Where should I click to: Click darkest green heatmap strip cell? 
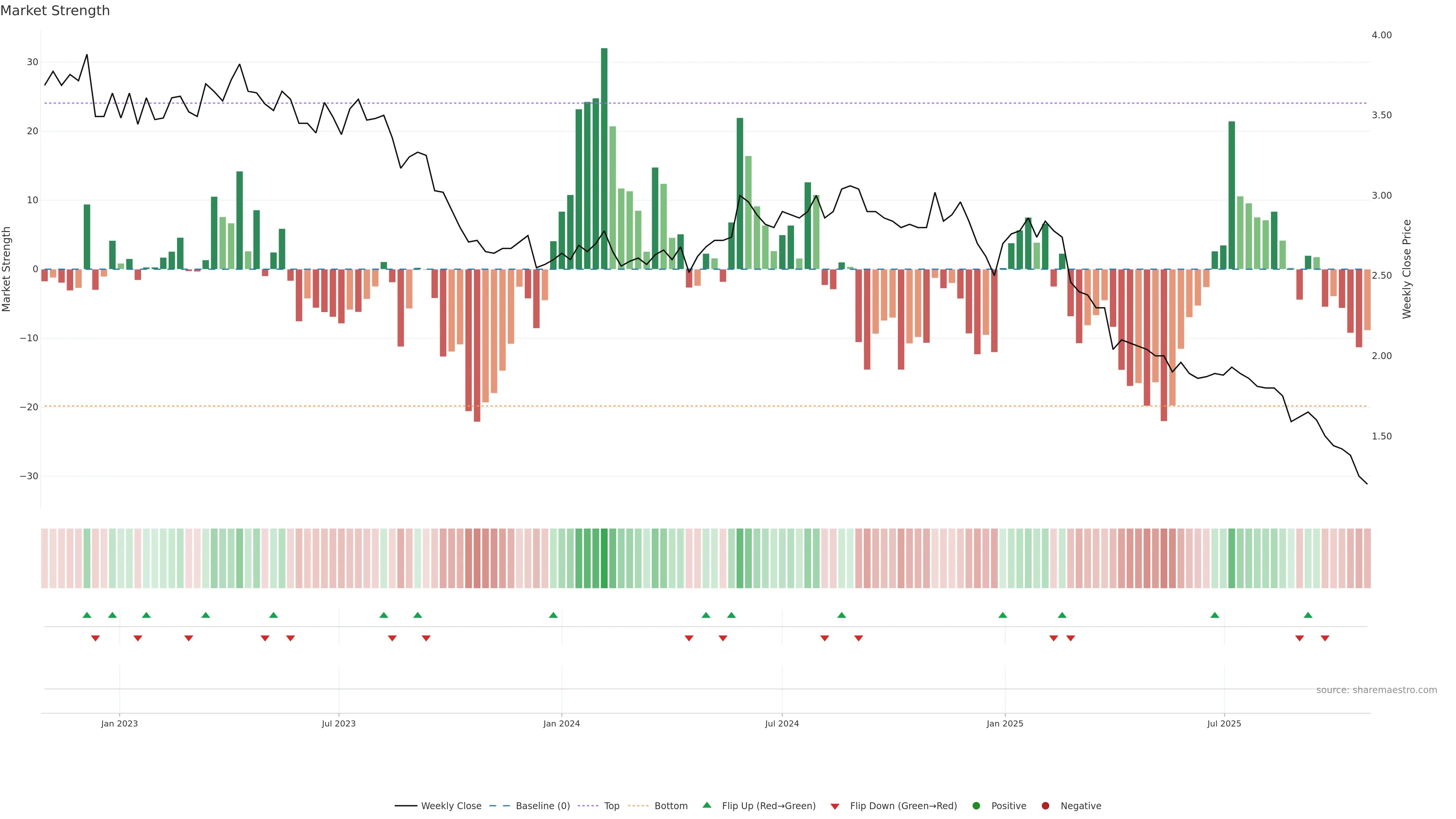pyautogui.click(x=604, y=558)
